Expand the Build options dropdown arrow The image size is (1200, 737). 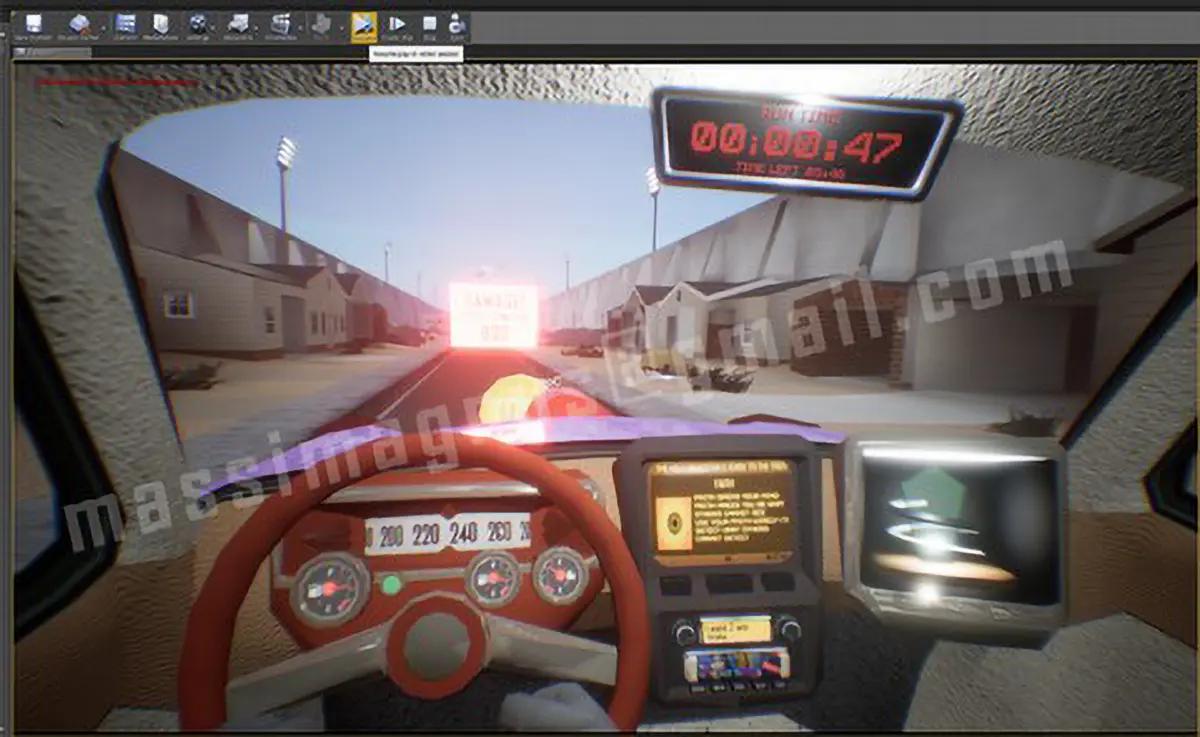[341, 26]
